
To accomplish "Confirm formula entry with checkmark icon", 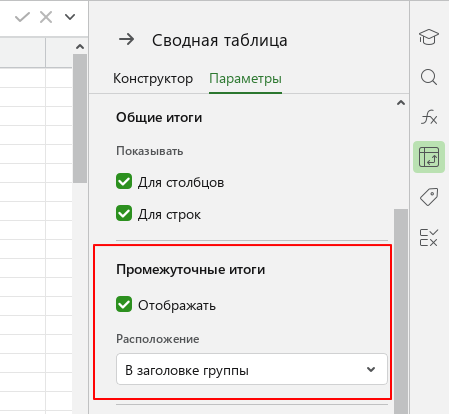I will pos(22,17).
